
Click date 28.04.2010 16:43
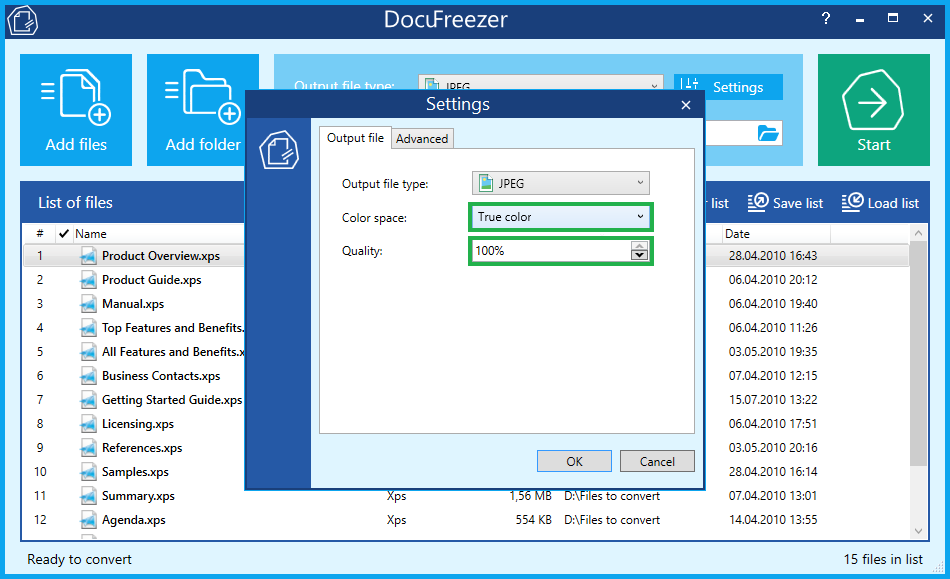point(772,256)
